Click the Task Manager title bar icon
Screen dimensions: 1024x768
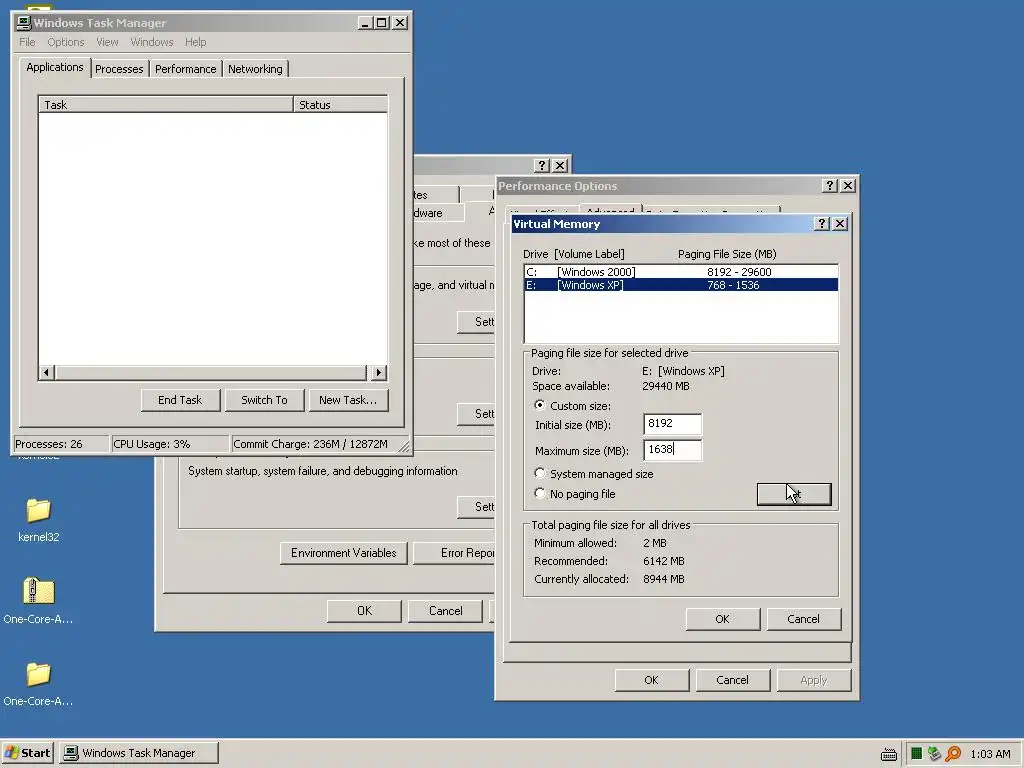tap(24, 23)
